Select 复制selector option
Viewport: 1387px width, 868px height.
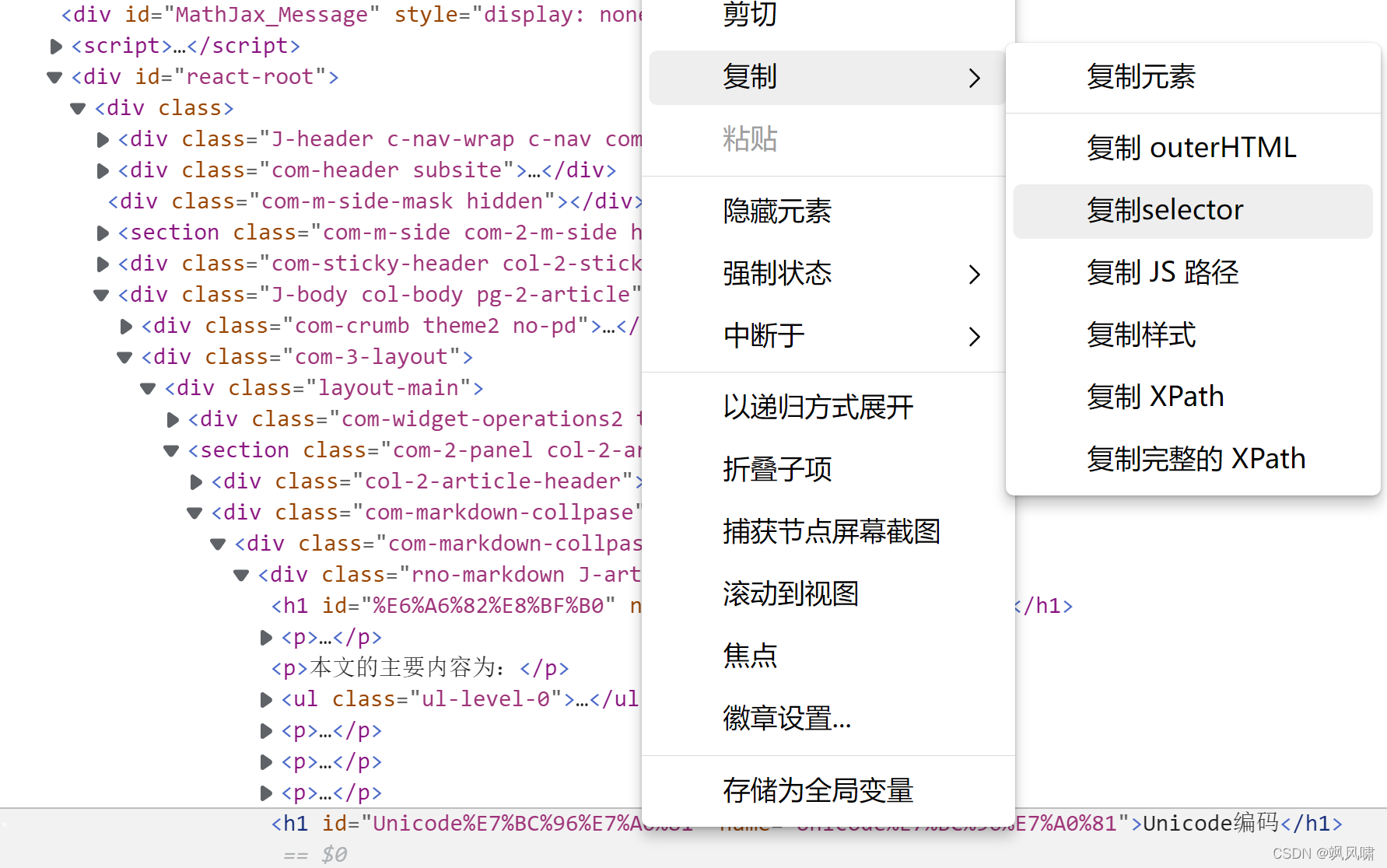click(x=1193, y=211)
